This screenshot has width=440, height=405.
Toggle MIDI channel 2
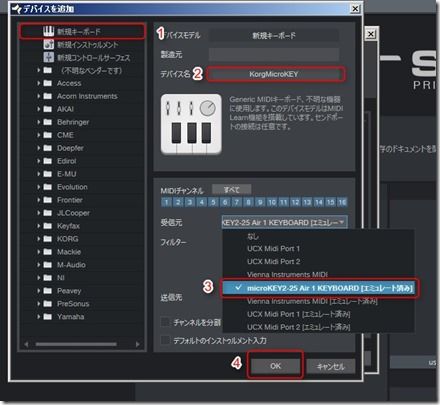pyautogui.click(x=178, y=202)
